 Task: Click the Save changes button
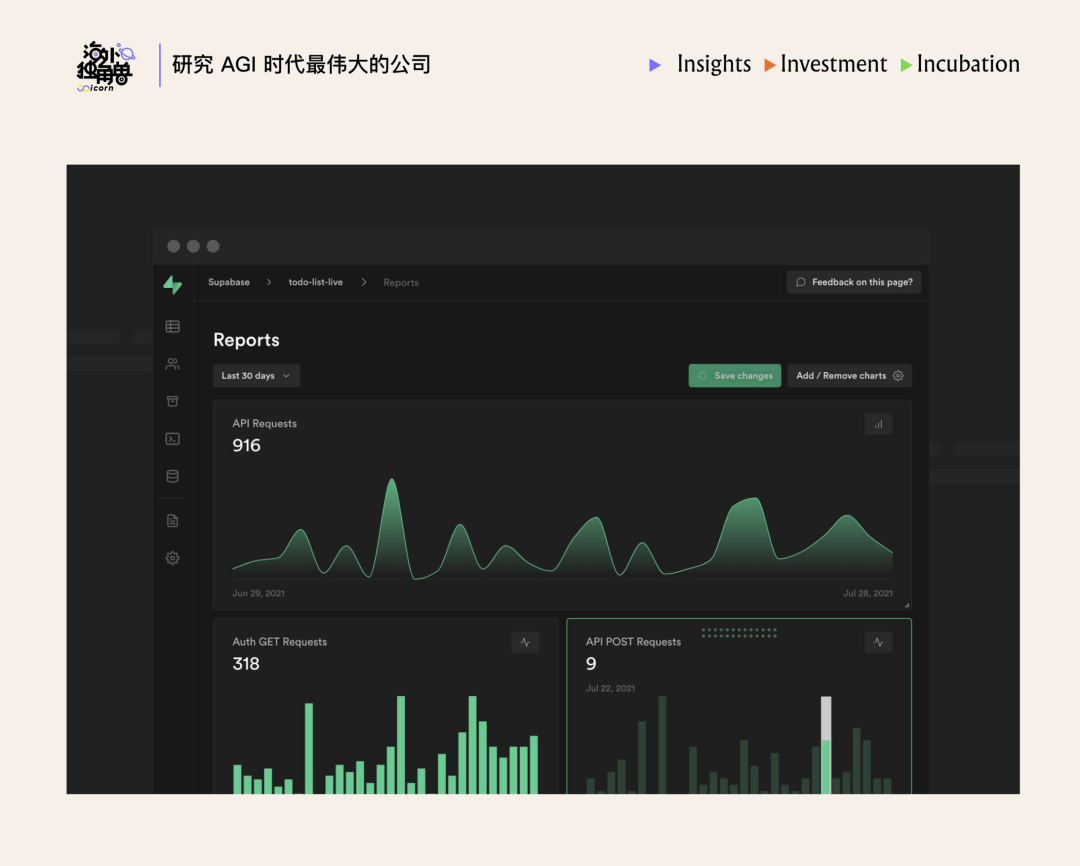(735, 375)
